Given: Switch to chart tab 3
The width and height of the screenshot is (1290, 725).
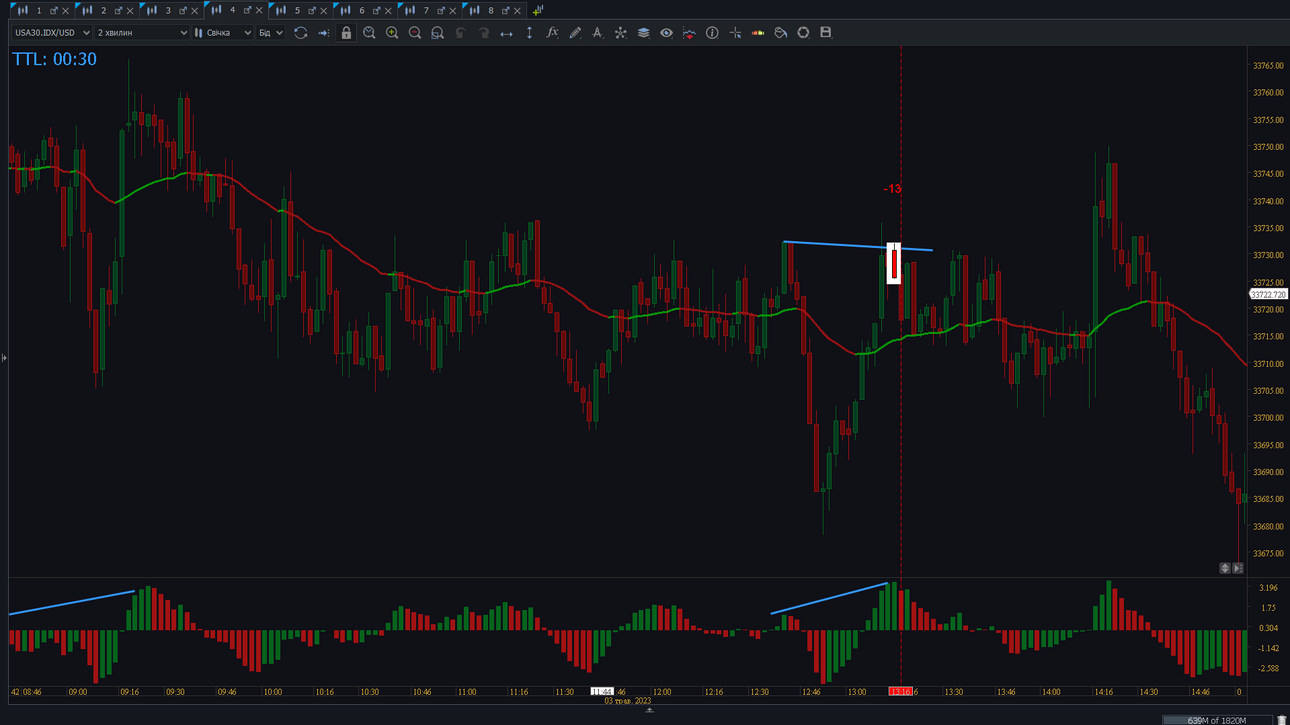Looking at the screenshot, I should [167, 10].
